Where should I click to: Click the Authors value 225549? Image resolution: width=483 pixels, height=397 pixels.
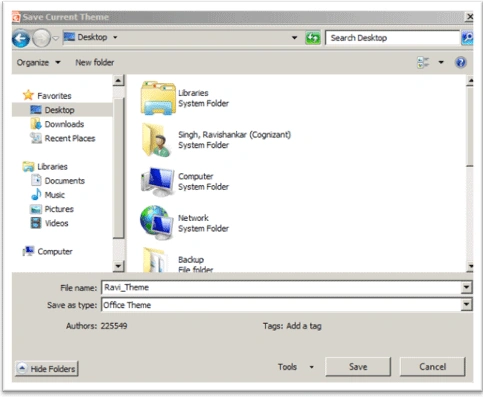tap(114, 326)
